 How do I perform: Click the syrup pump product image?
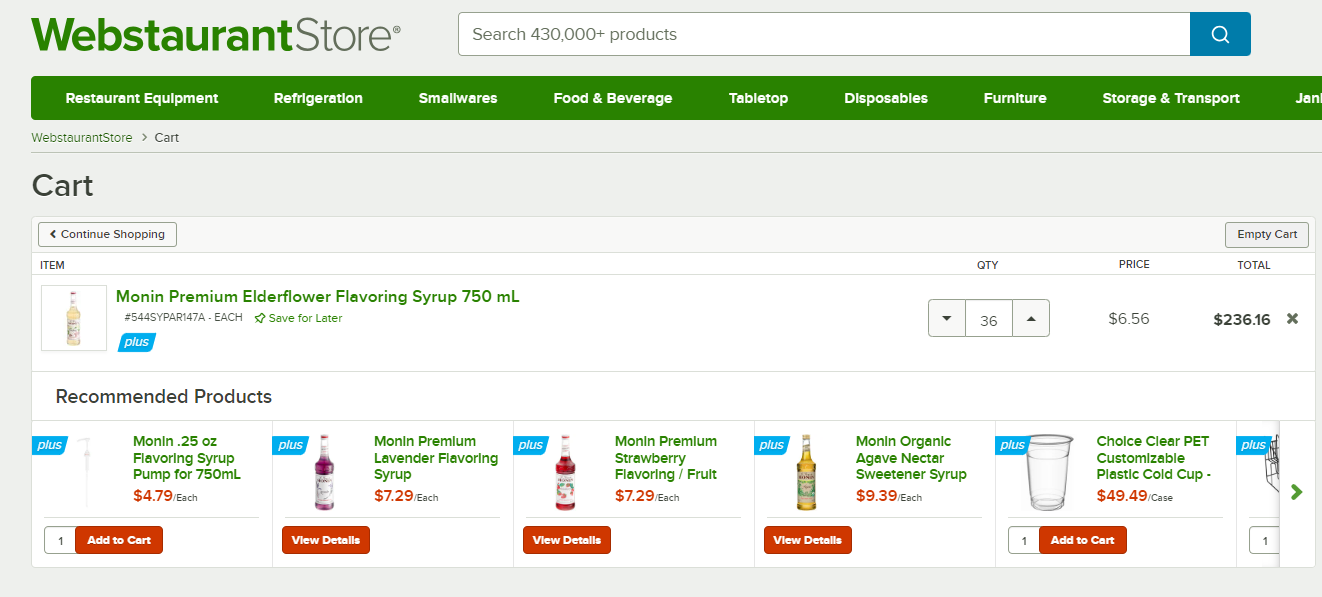point(86,472)
